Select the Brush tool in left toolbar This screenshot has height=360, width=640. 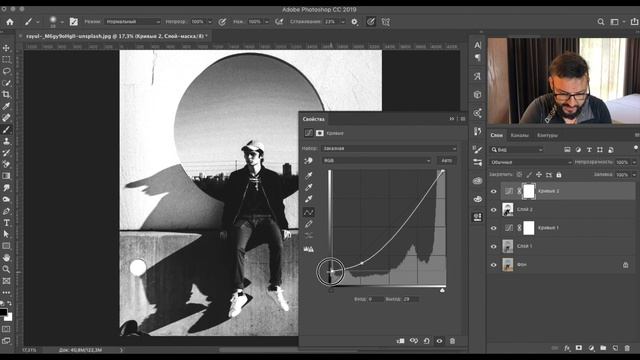pyautogui.click(x=6, y=130)
